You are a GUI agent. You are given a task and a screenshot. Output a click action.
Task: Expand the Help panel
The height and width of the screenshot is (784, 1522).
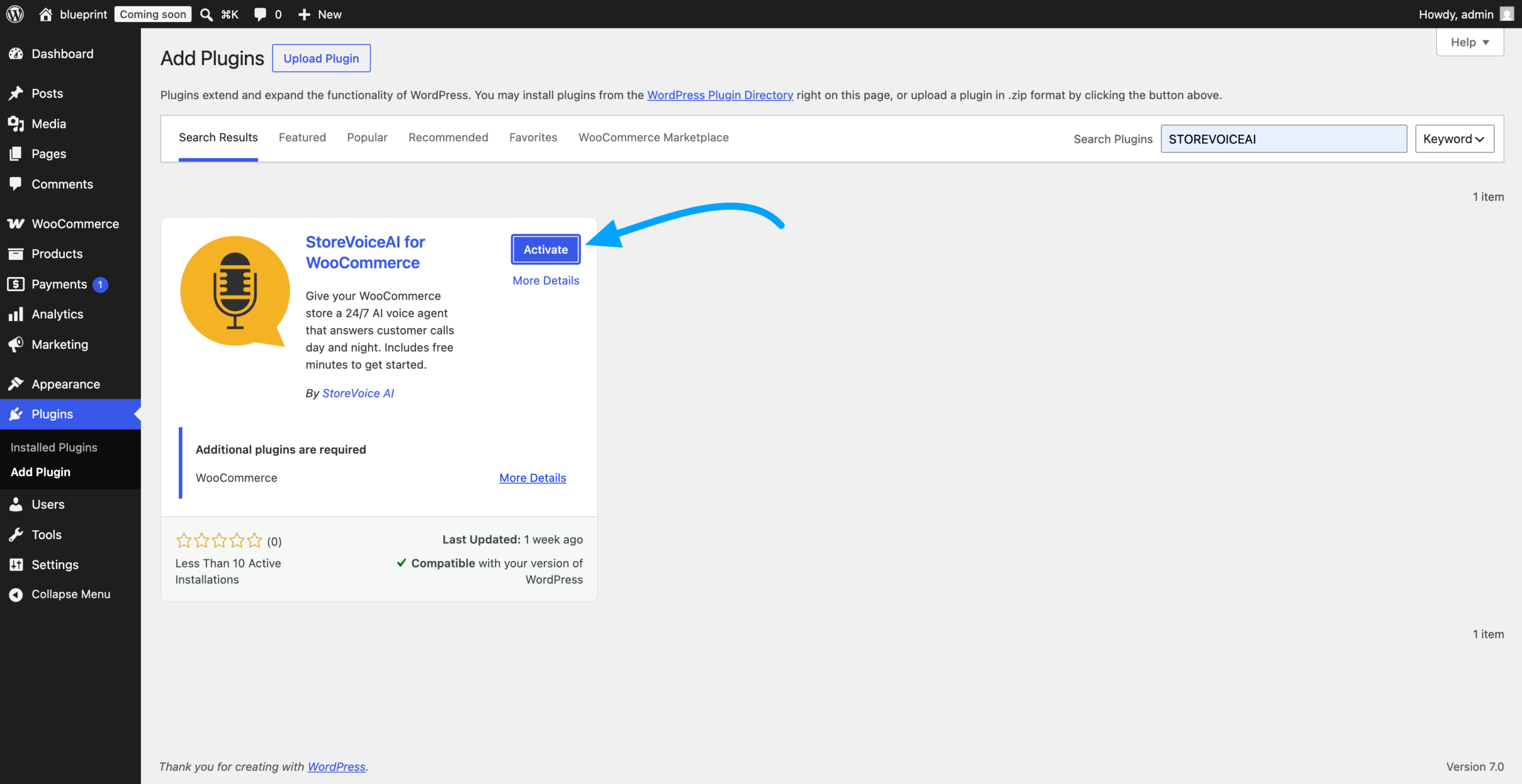coord(1470,42)
